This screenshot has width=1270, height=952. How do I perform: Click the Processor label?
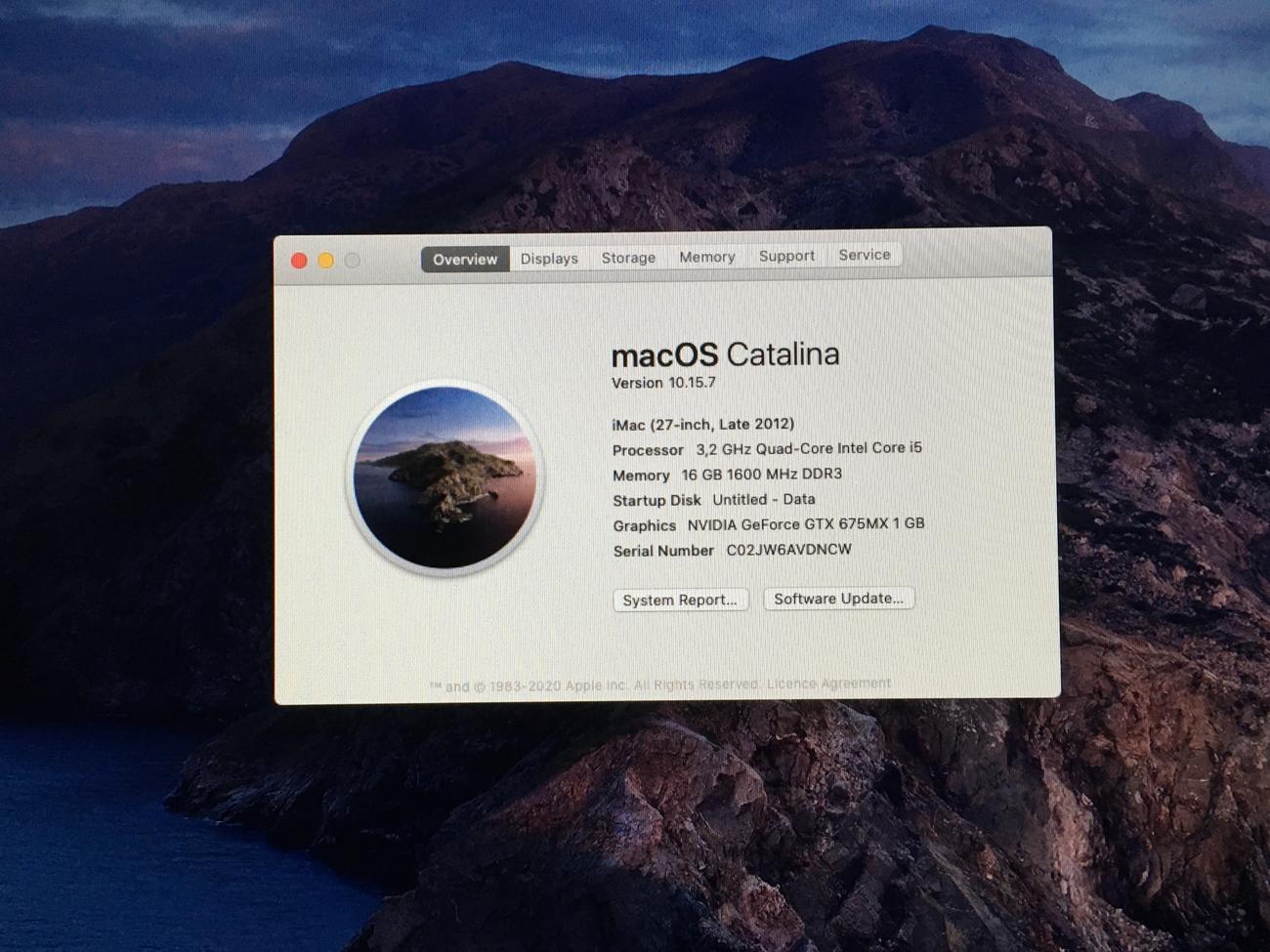(x=648, y=450)
